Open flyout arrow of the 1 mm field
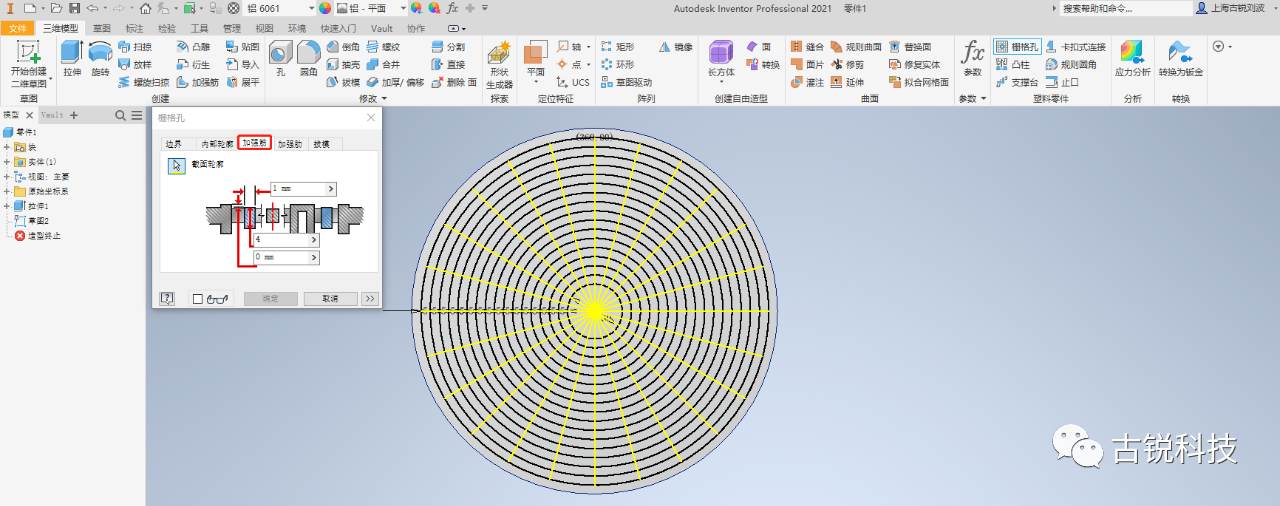Viewport: 1280px width, 506px height. click(331, 188)
